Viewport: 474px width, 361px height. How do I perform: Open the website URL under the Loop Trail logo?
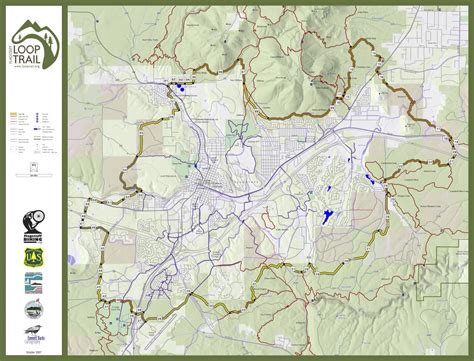pos(28,66)
